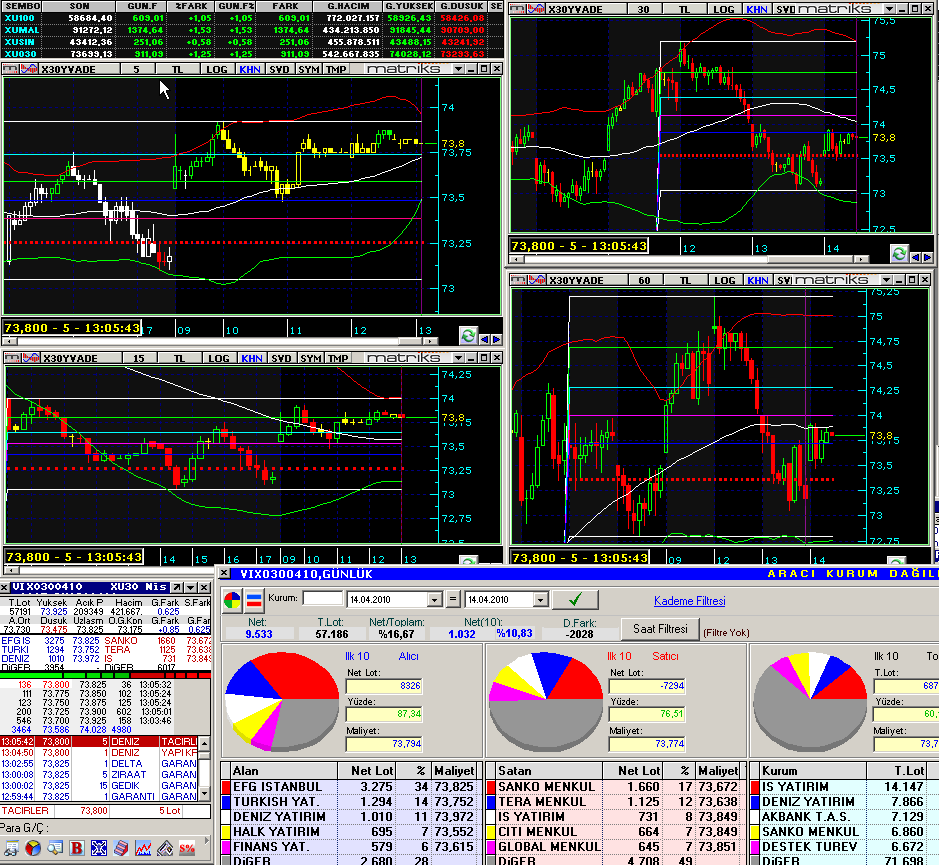939x865 pixels.
Task: Click the Saat Filtresi button
Action: (x=660, y=629)
